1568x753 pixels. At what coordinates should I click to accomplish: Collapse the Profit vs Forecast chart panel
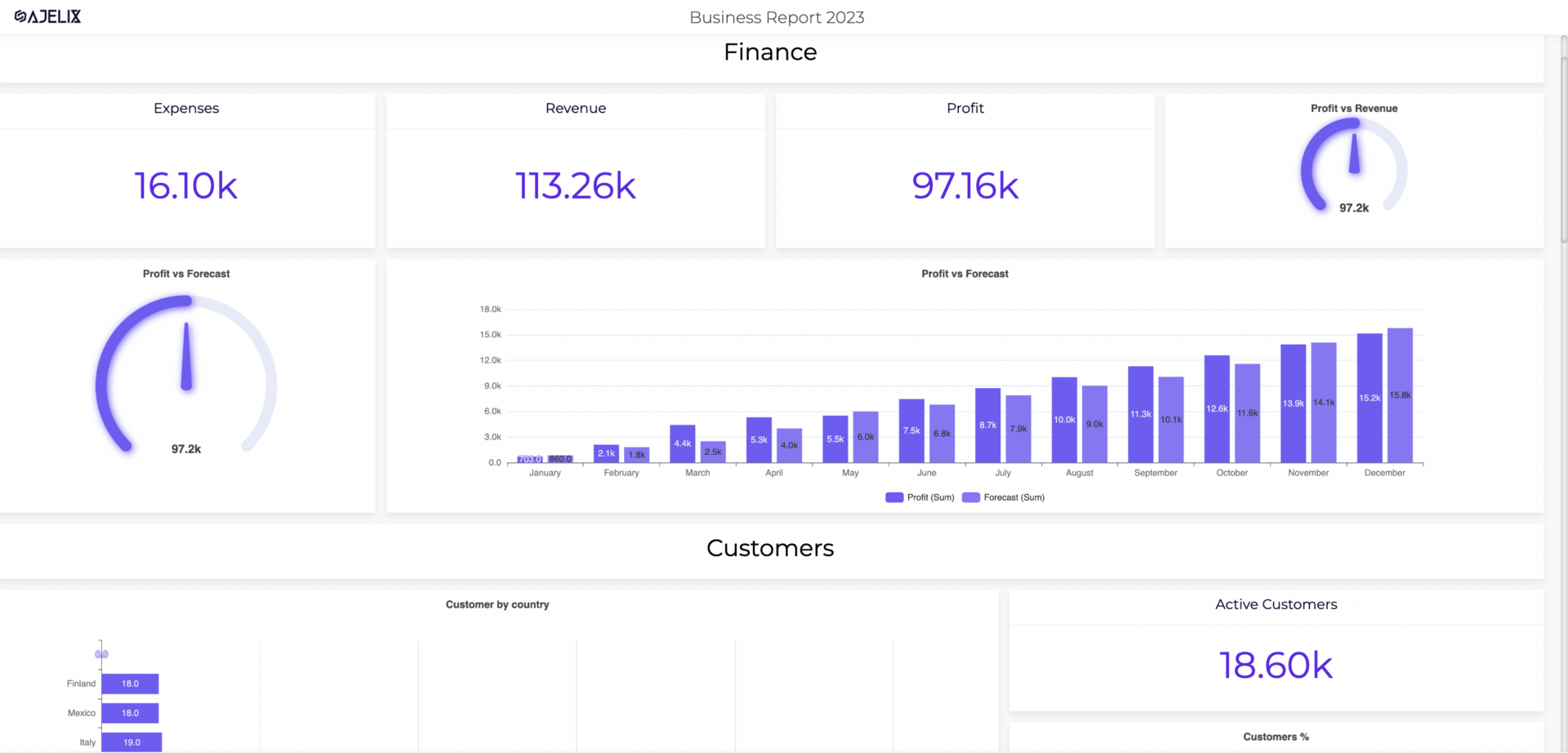[x=964, y=274]
